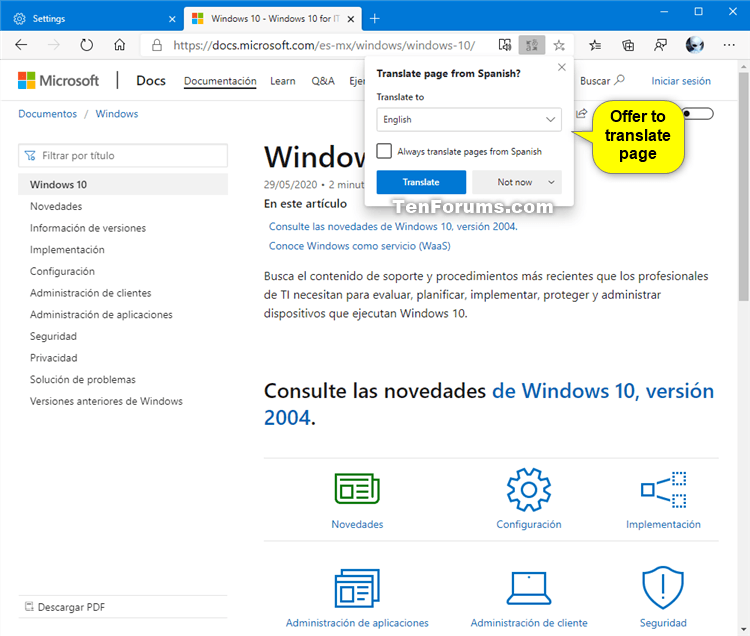This screenshot has height=636, width=750.
Task: Open the immersive reader icon
Action: [x=505, y=45]
